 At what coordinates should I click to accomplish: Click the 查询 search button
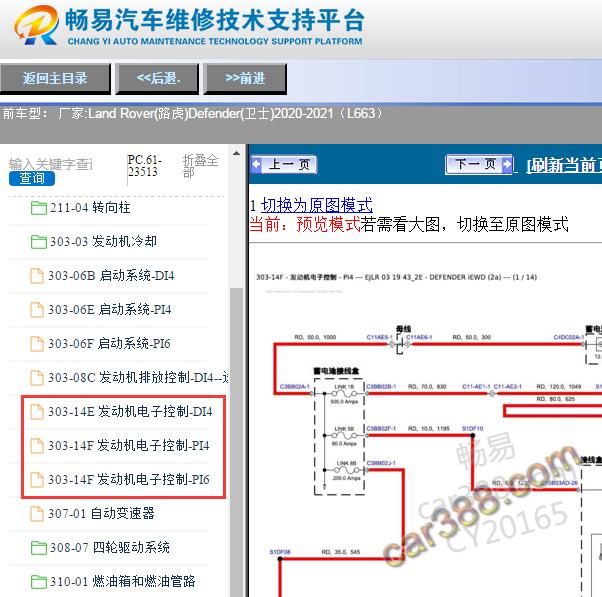point(32,179)
